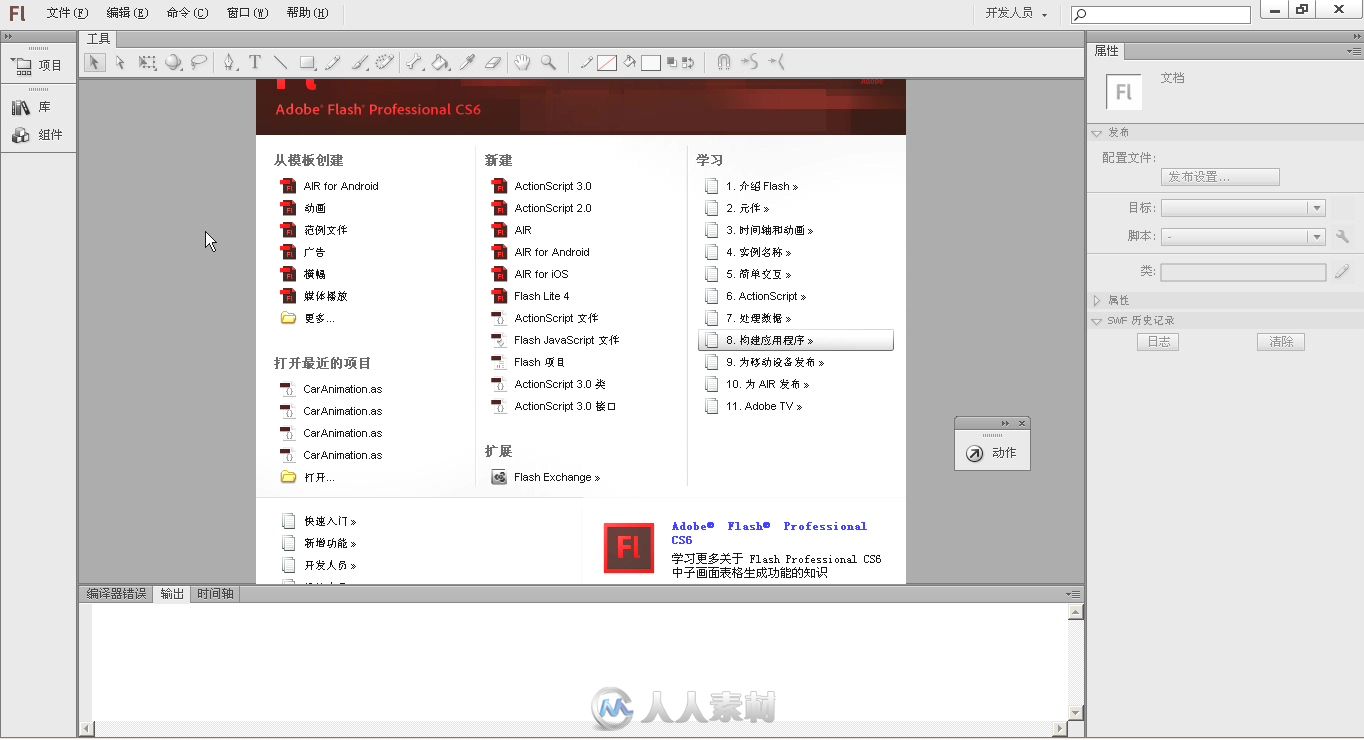Open the 库 library panel

click(x=32, y=107)
